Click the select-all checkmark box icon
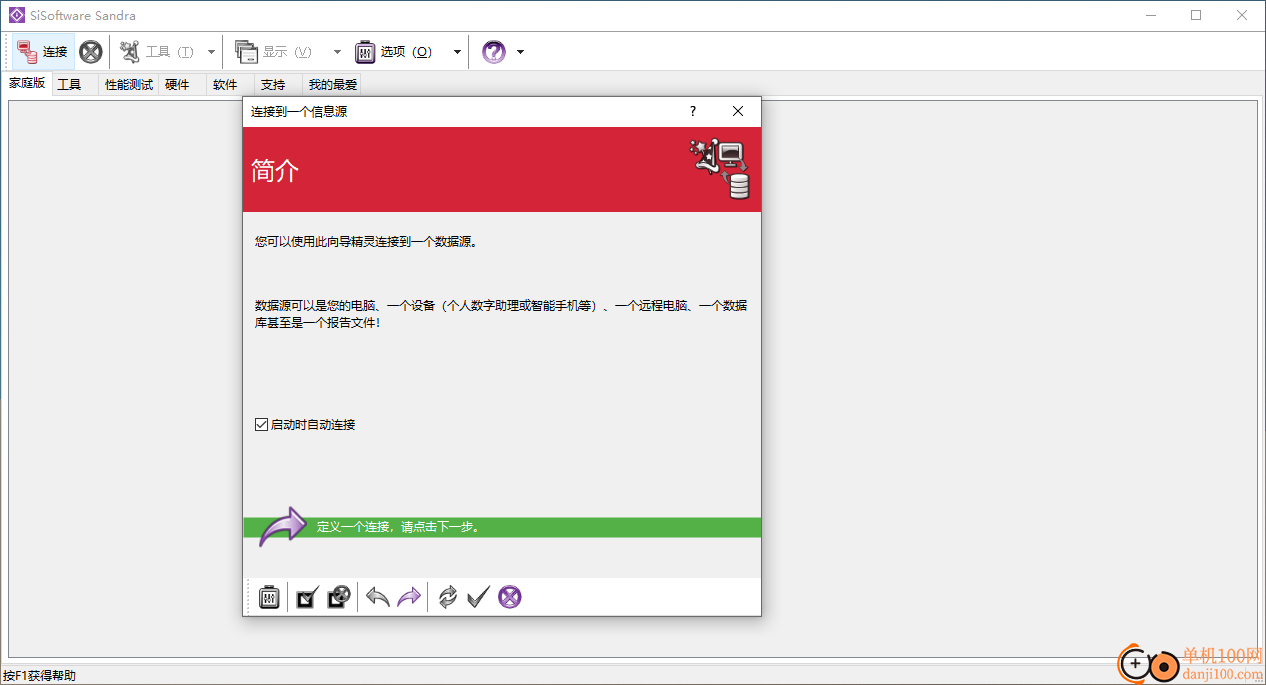Screen dimensions: 1266x685 coord(307,597)
